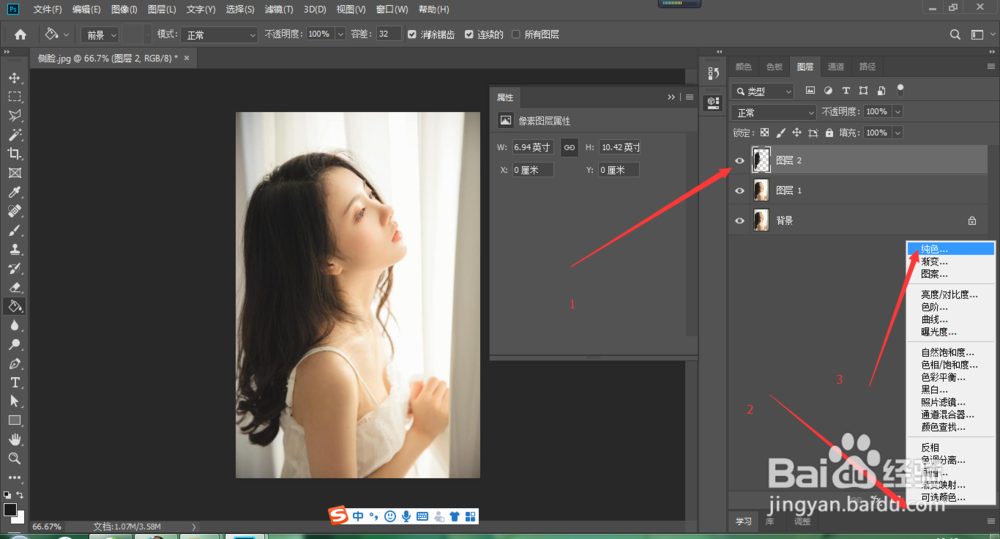
Task: Lock all with padlock icon
Action: tap(829, 133)
